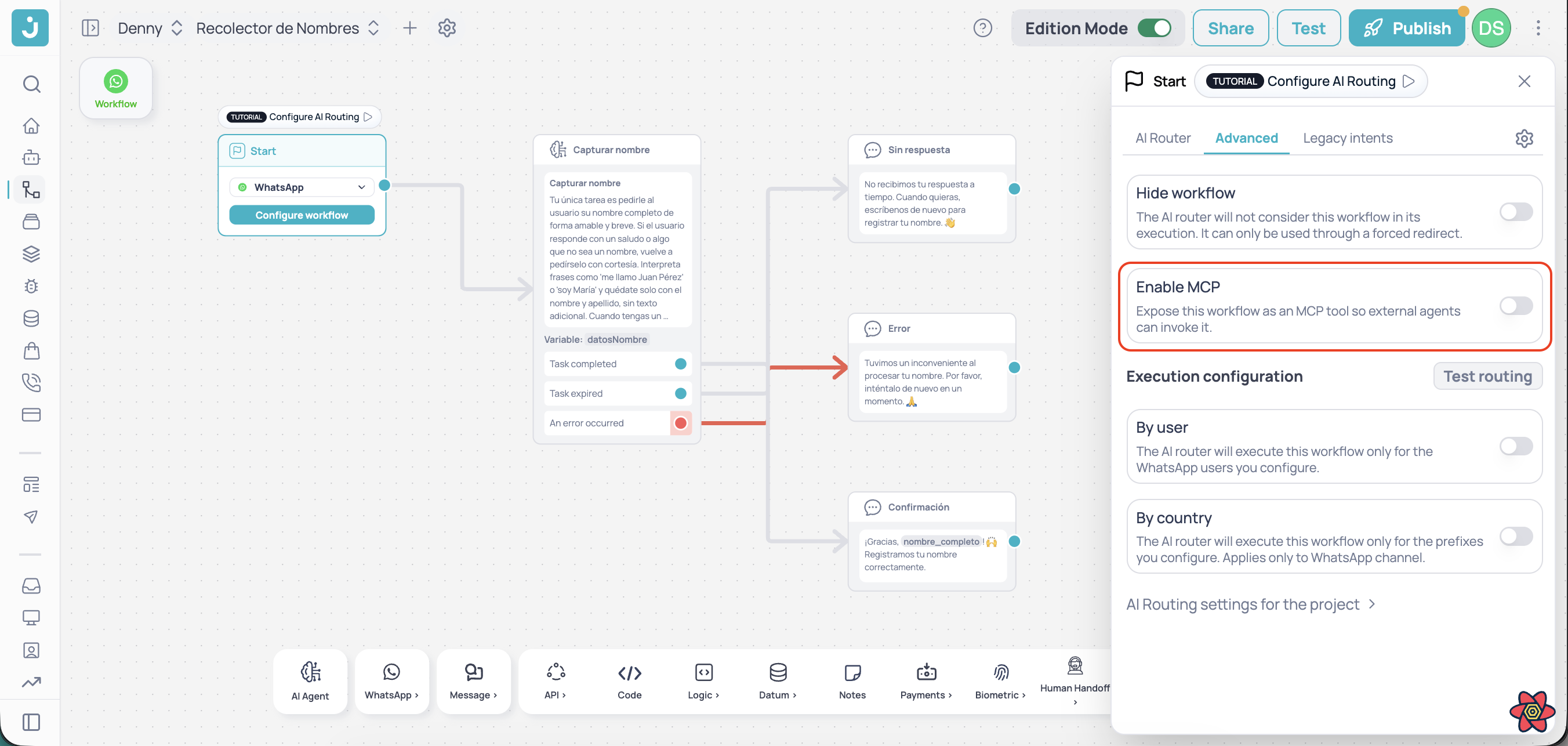This screenshot has height=746, width=1568.
Task: Open the search icon in left sidebar
Action: coord(32,84)
